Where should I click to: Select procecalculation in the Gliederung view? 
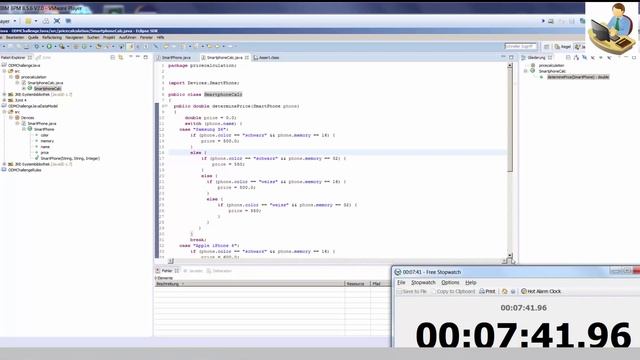point(551,65)
